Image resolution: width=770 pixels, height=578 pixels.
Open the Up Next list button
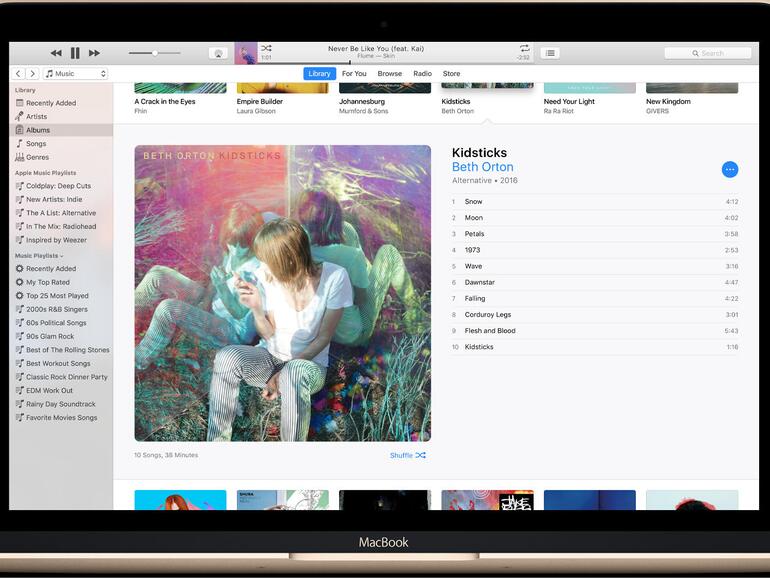[550, 53]
